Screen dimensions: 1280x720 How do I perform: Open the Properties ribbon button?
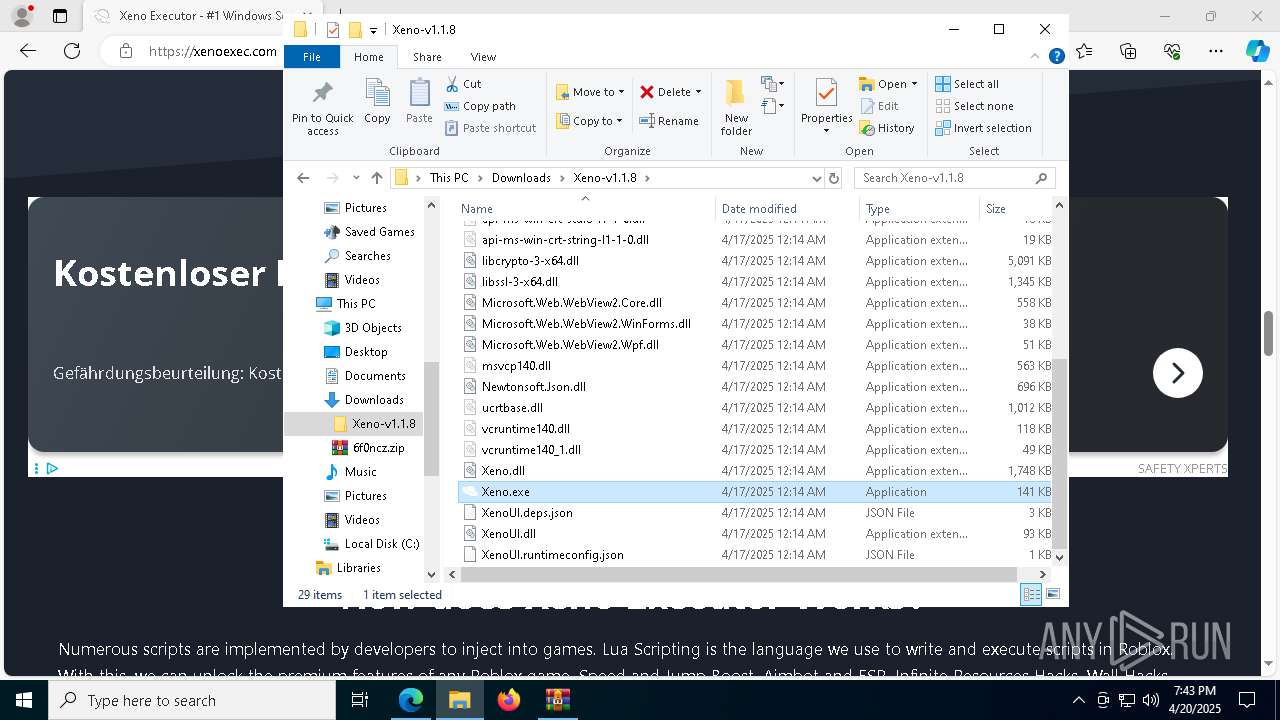click(x=826, y=106)
